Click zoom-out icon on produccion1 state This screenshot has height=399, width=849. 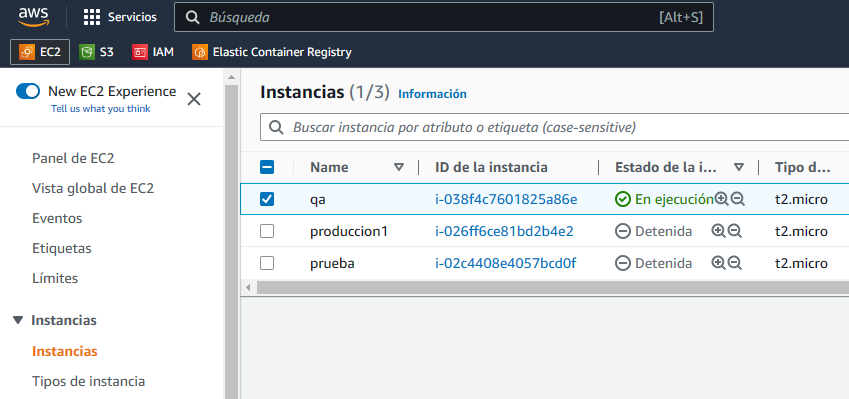tap(734, 231)
